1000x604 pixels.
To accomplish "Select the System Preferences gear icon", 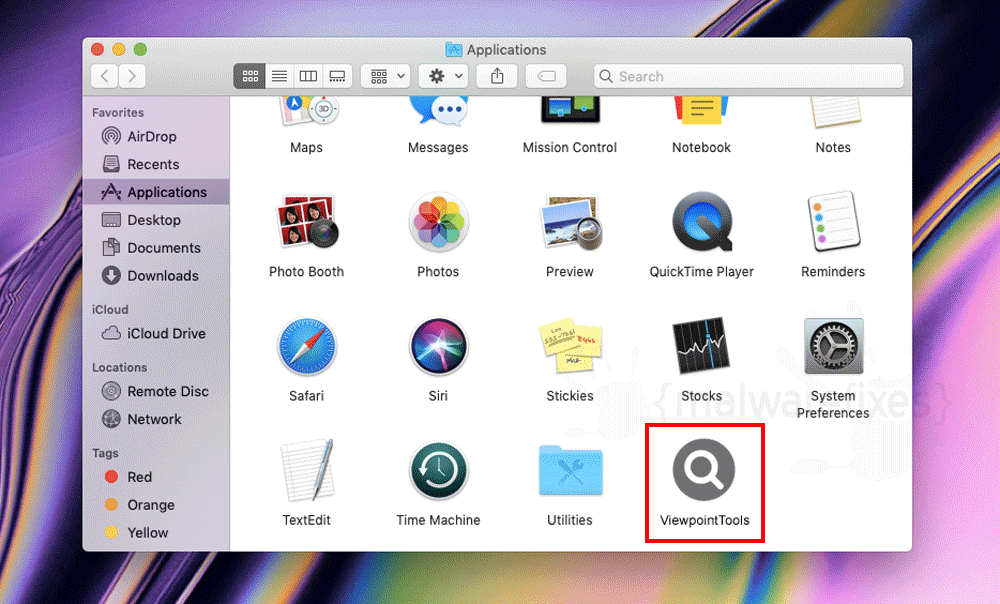I will click(834, 346).
